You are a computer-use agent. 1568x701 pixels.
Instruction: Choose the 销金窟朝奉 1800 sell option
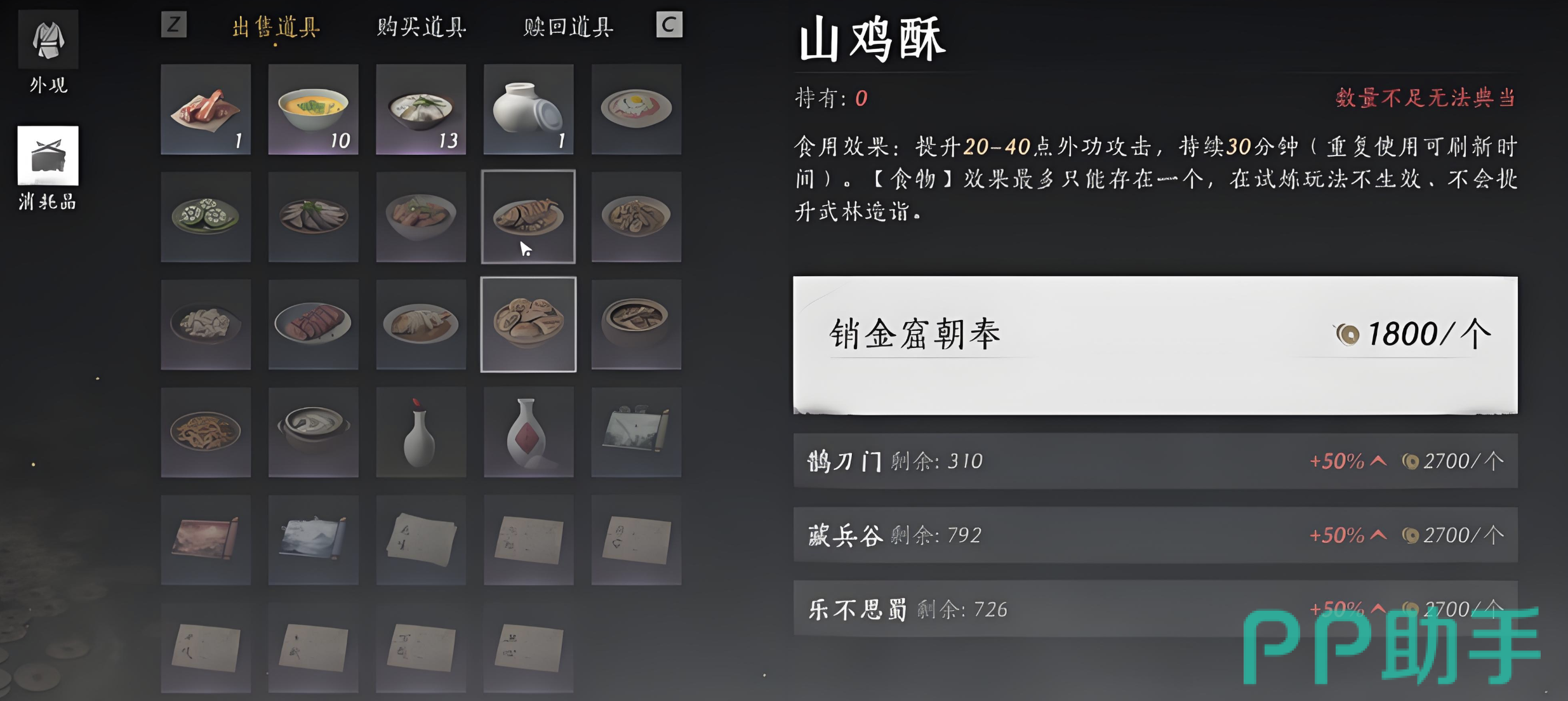(1155, 345)
